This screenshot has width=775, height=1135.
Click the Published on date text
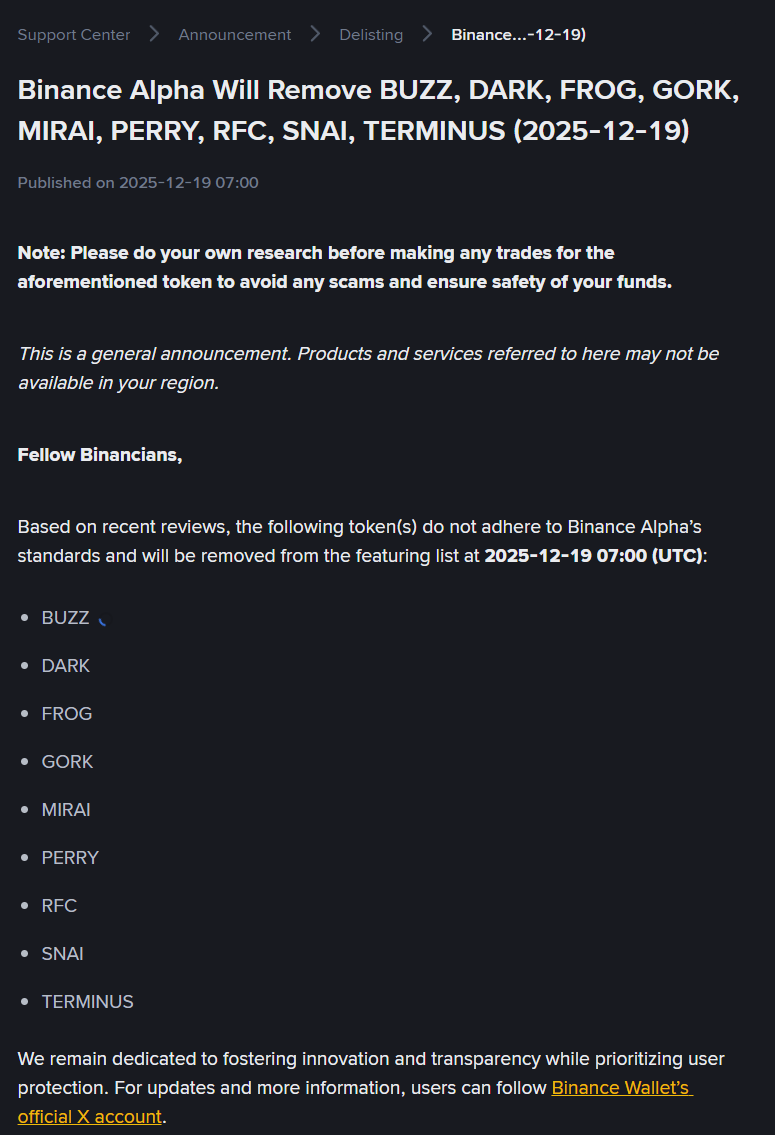pyautogui.click(x=138, y=182)
